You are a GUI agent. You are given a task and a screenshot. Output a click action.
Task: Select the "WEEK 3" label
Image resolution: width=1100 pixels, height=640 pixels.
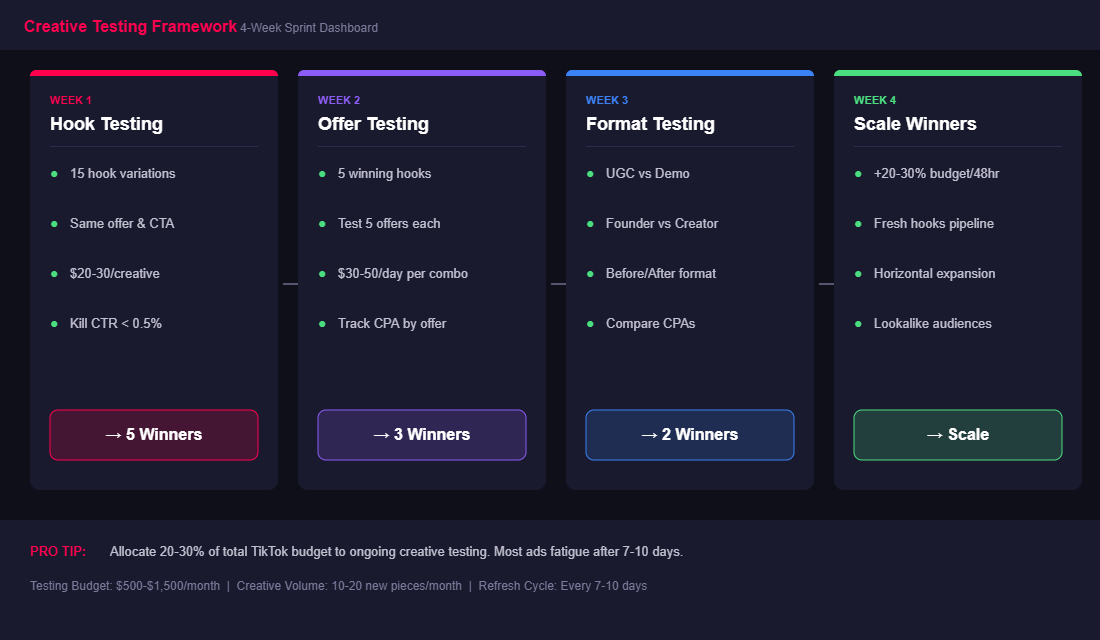(x=606, y=100)
